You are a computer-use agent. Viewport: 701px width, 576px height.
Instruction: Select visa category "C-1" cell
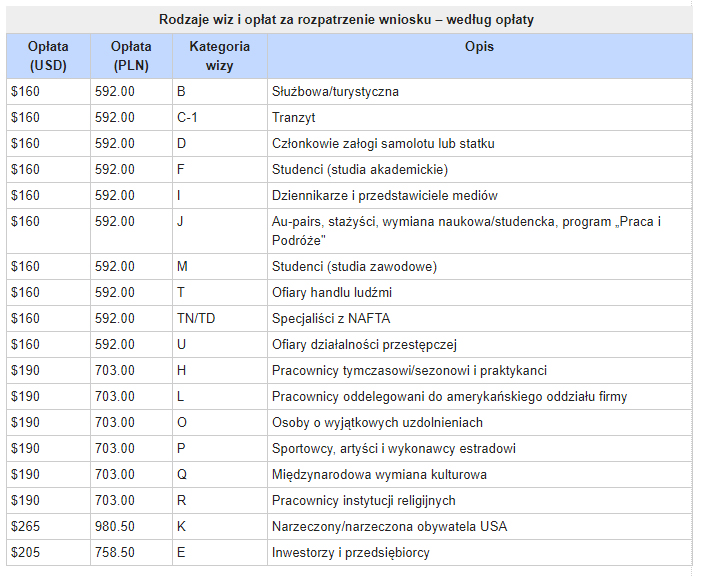[220, 118]
